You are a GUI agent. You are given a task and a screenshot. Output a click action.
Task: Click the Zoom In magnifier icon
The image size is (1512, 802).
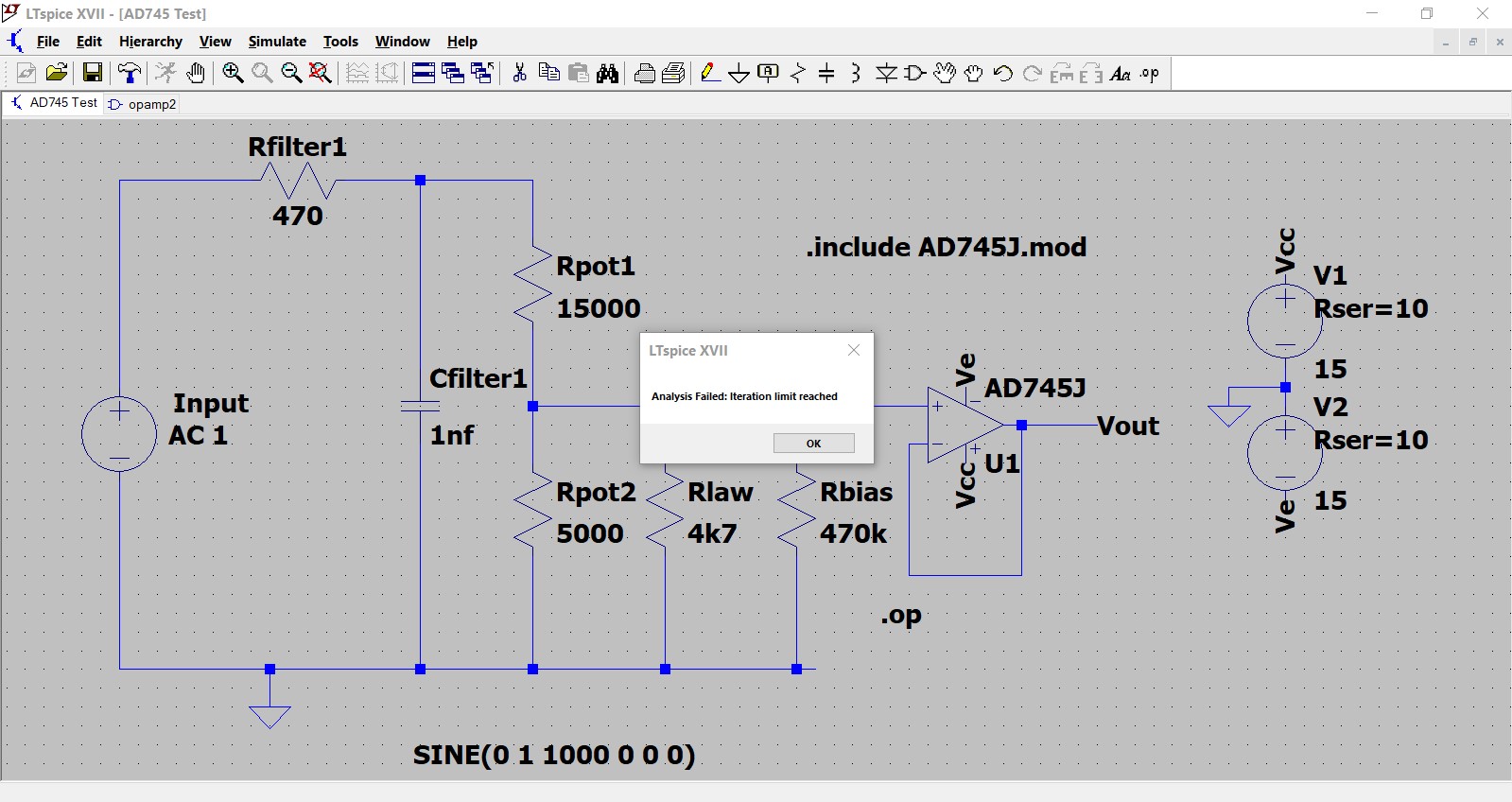[x=233, y=73]
